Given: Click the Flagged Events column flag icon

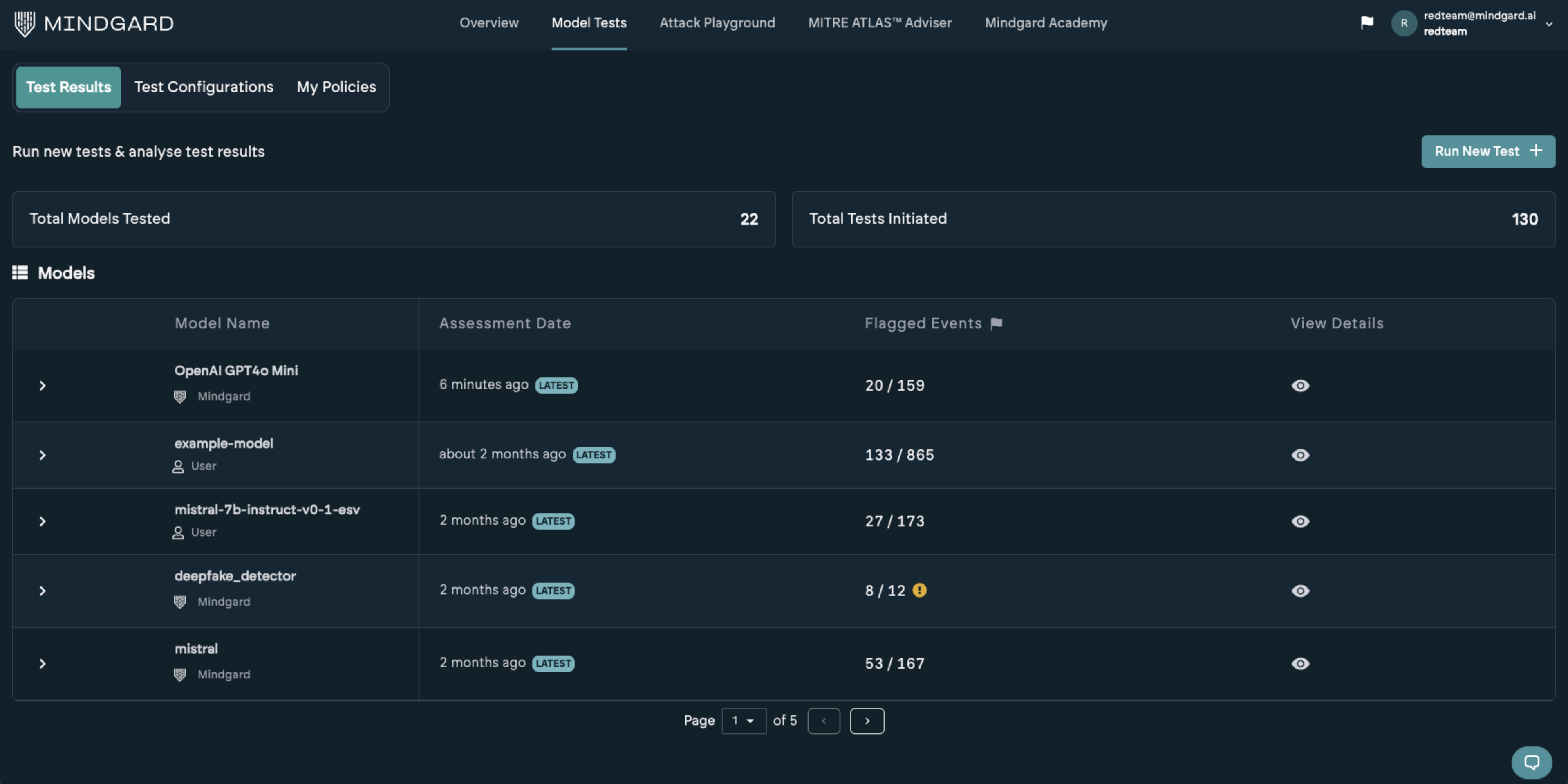Looking at the screenshot, I should click(996, 323).
